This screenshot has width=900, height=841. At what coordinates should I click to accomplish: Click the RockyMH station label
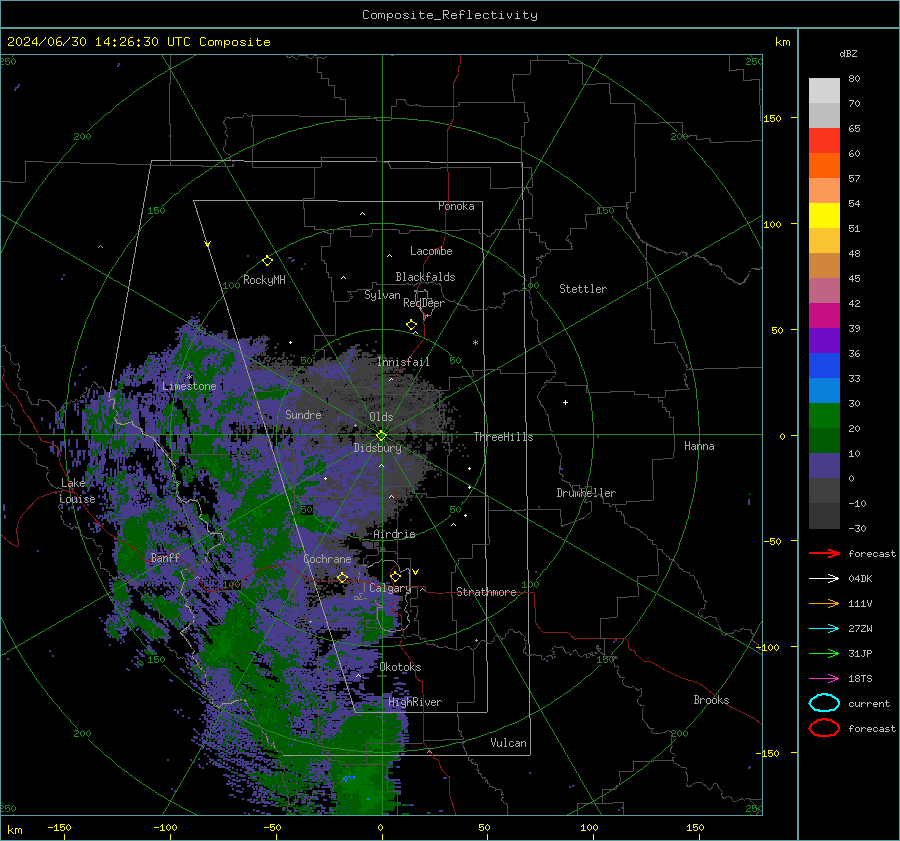coord(264,280)
